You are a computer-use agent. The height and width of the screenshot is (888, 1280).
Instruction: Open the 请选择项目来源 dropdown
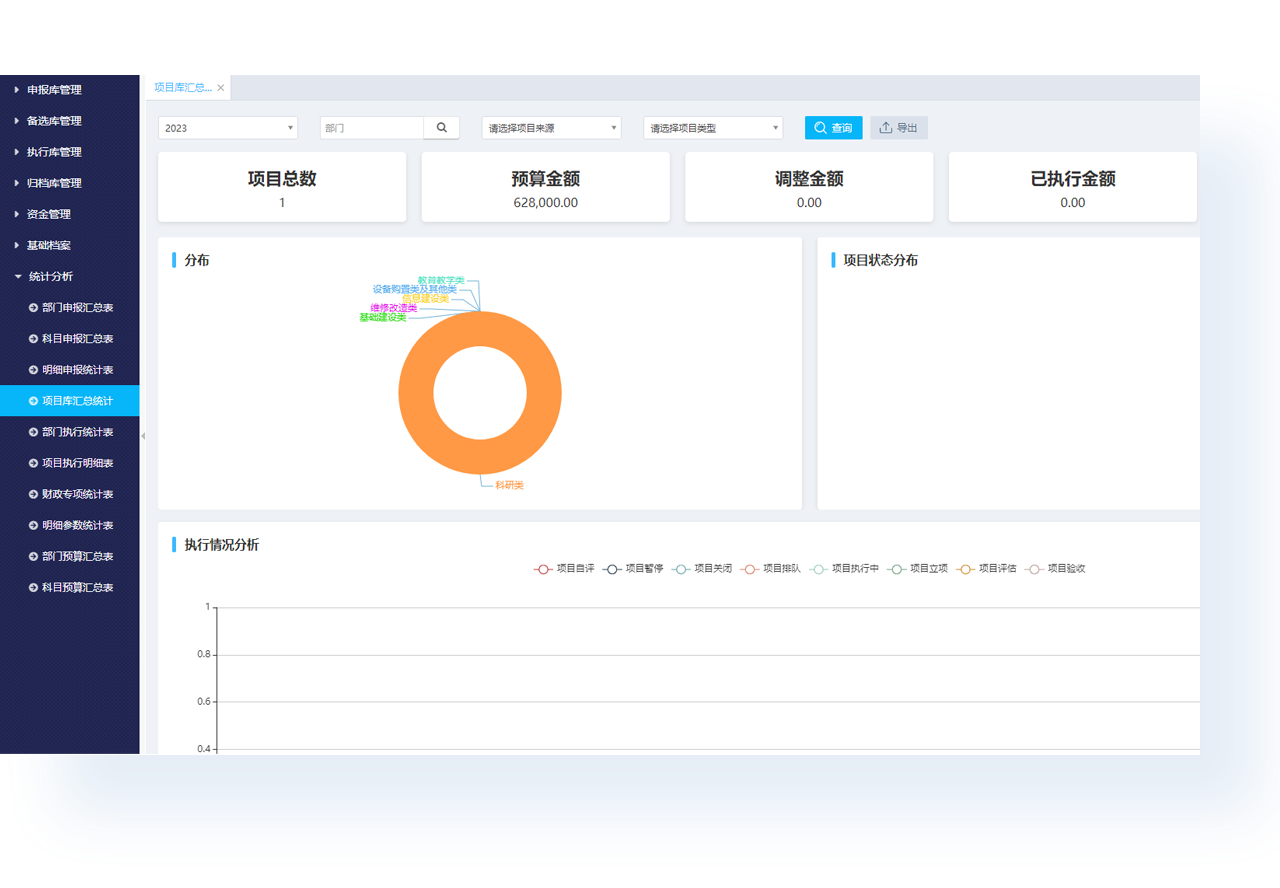pyautogui.click(x=551, y=128)
